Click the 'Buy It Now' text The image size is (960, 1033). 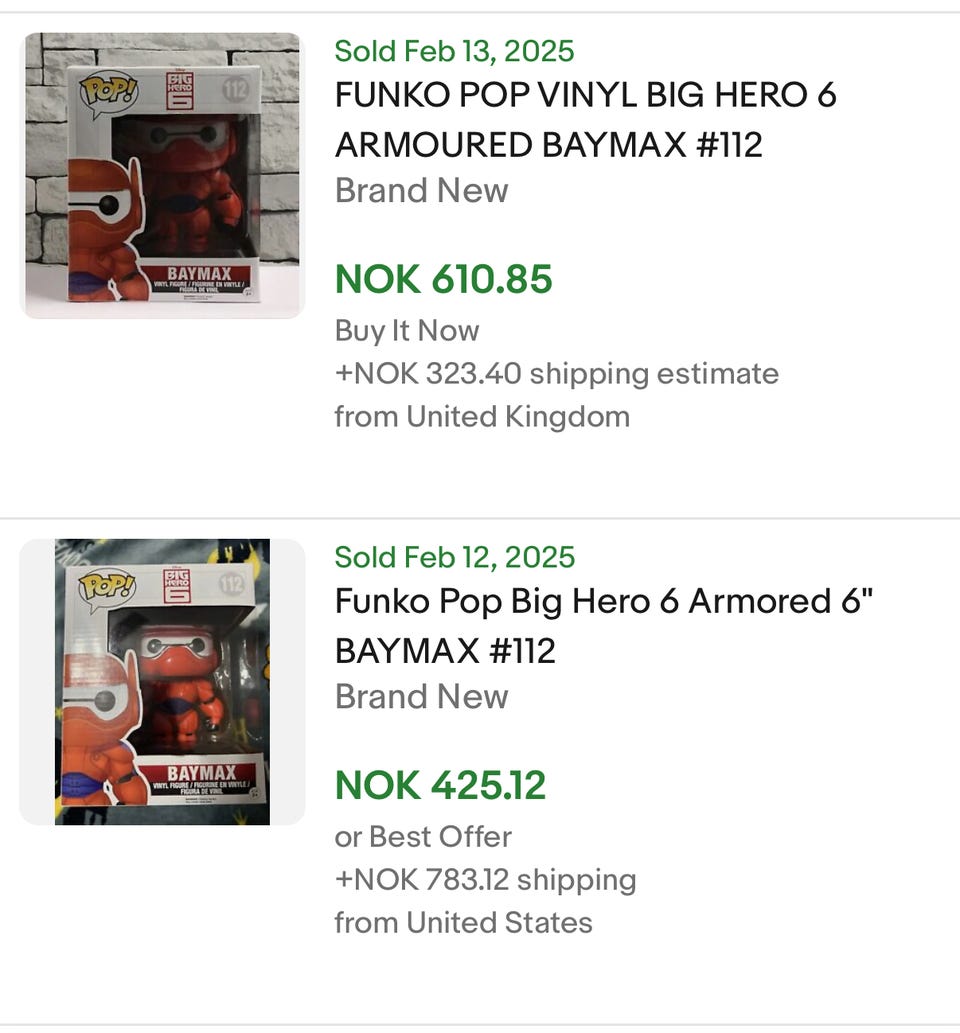point(406,330)
